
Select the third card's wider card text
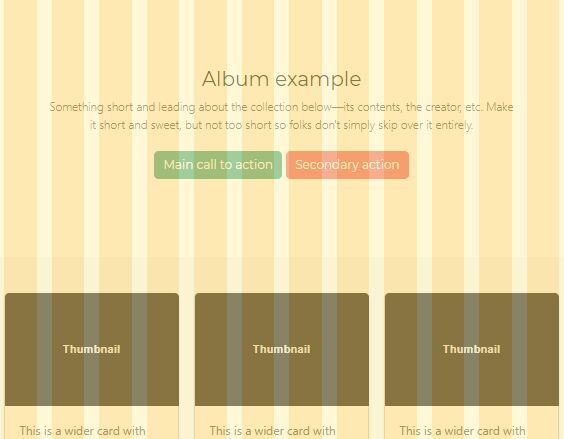point(462,431)
